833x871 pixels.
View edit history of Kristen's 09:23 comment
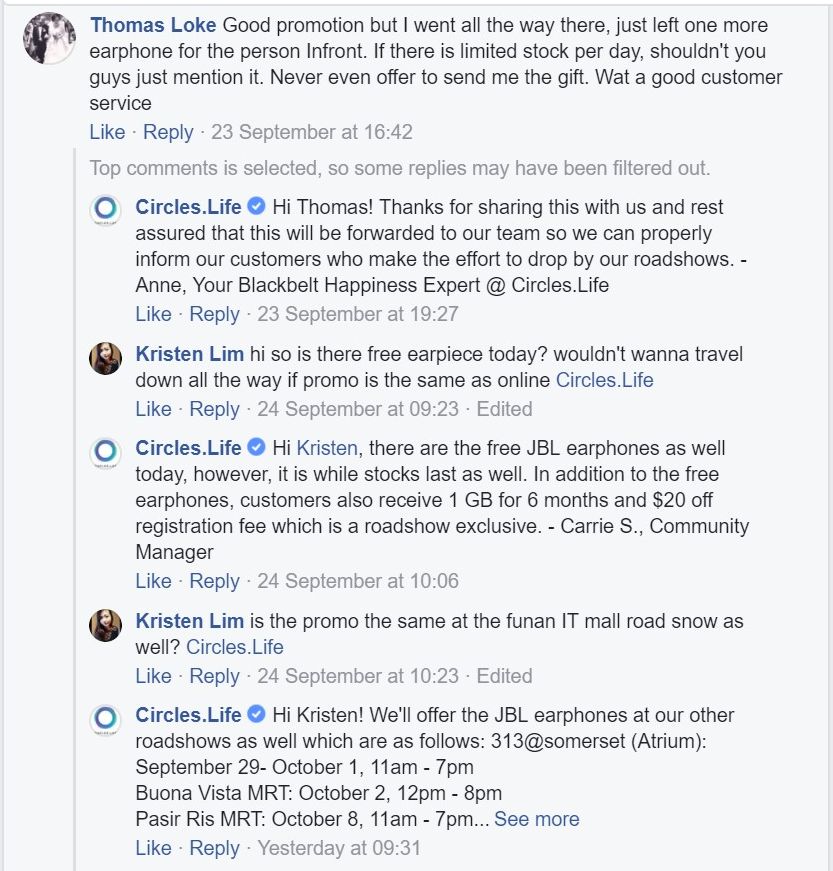point(504,409)
